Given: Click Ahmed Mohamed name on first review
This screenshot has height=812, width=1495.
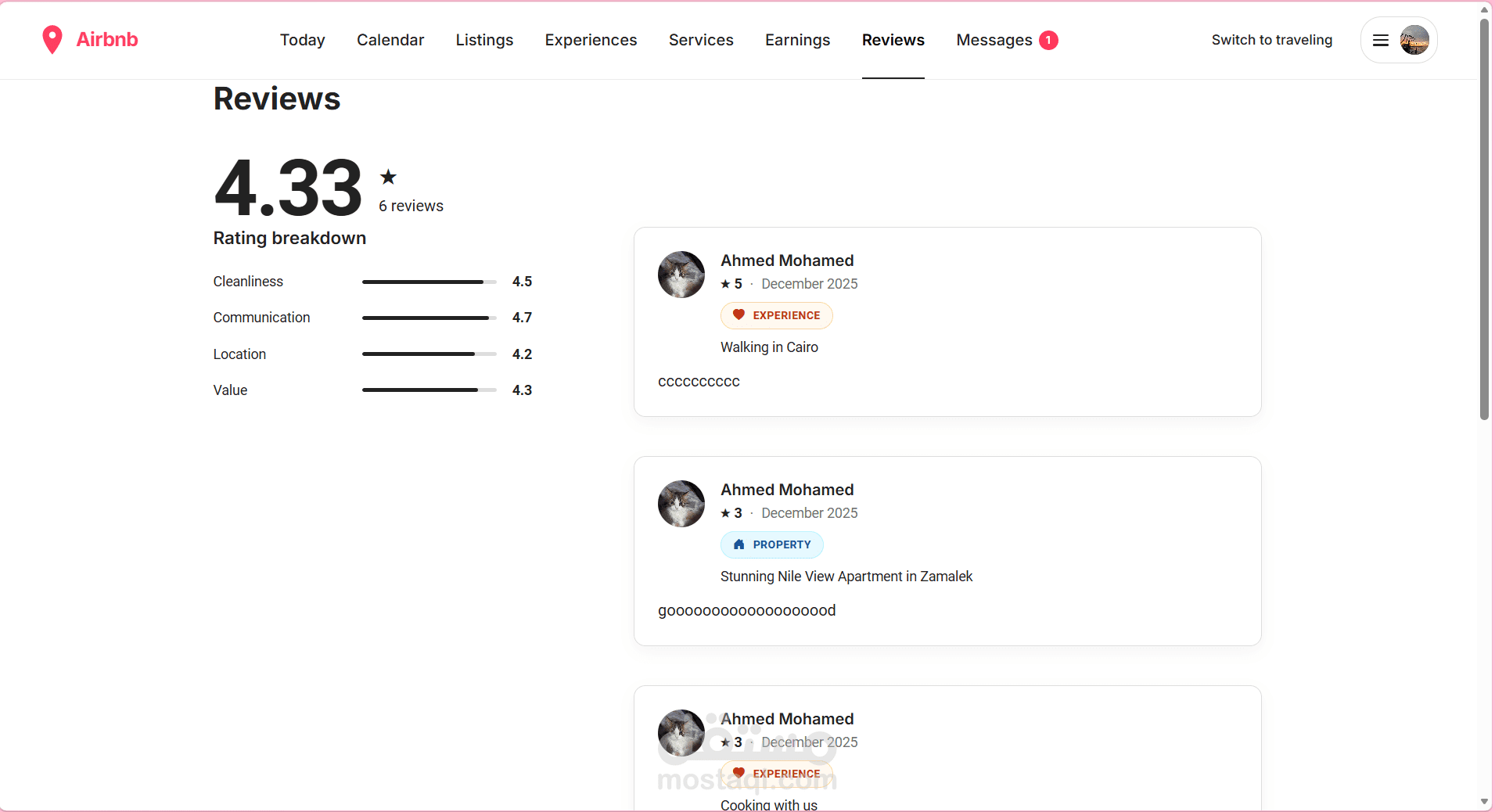Looking at the screenshot, I should click(787, 260).
